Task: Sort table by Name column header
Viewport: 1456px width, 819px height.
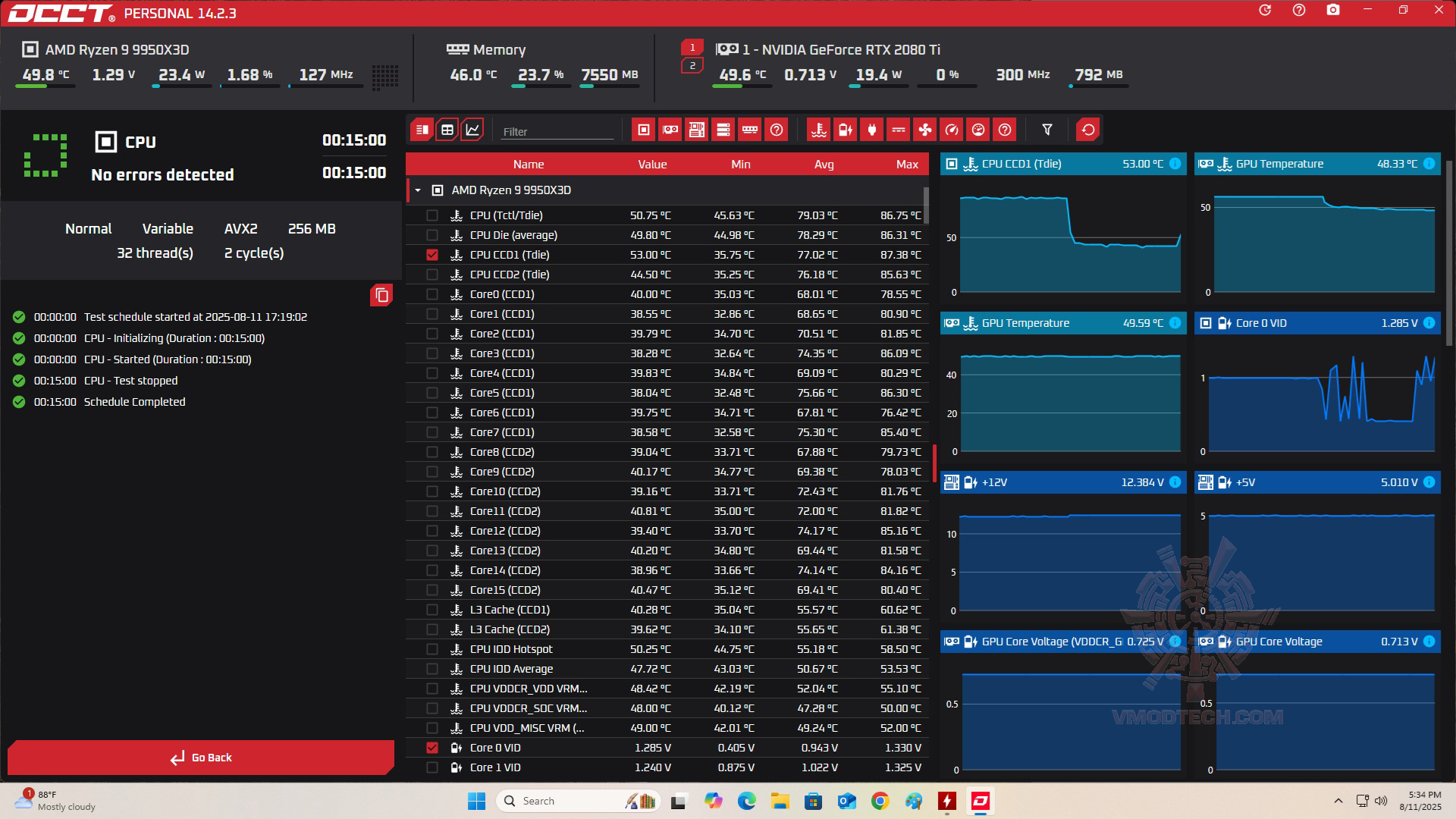Action: point(528,165)
